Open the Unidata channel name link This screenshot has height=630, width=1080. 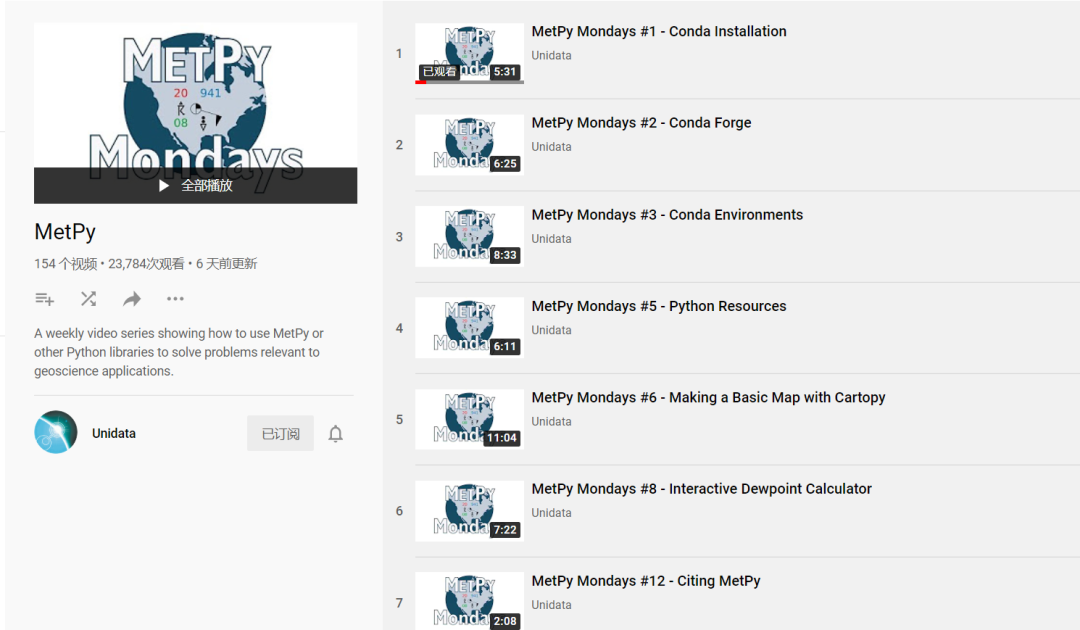click(x=114, y=433)
